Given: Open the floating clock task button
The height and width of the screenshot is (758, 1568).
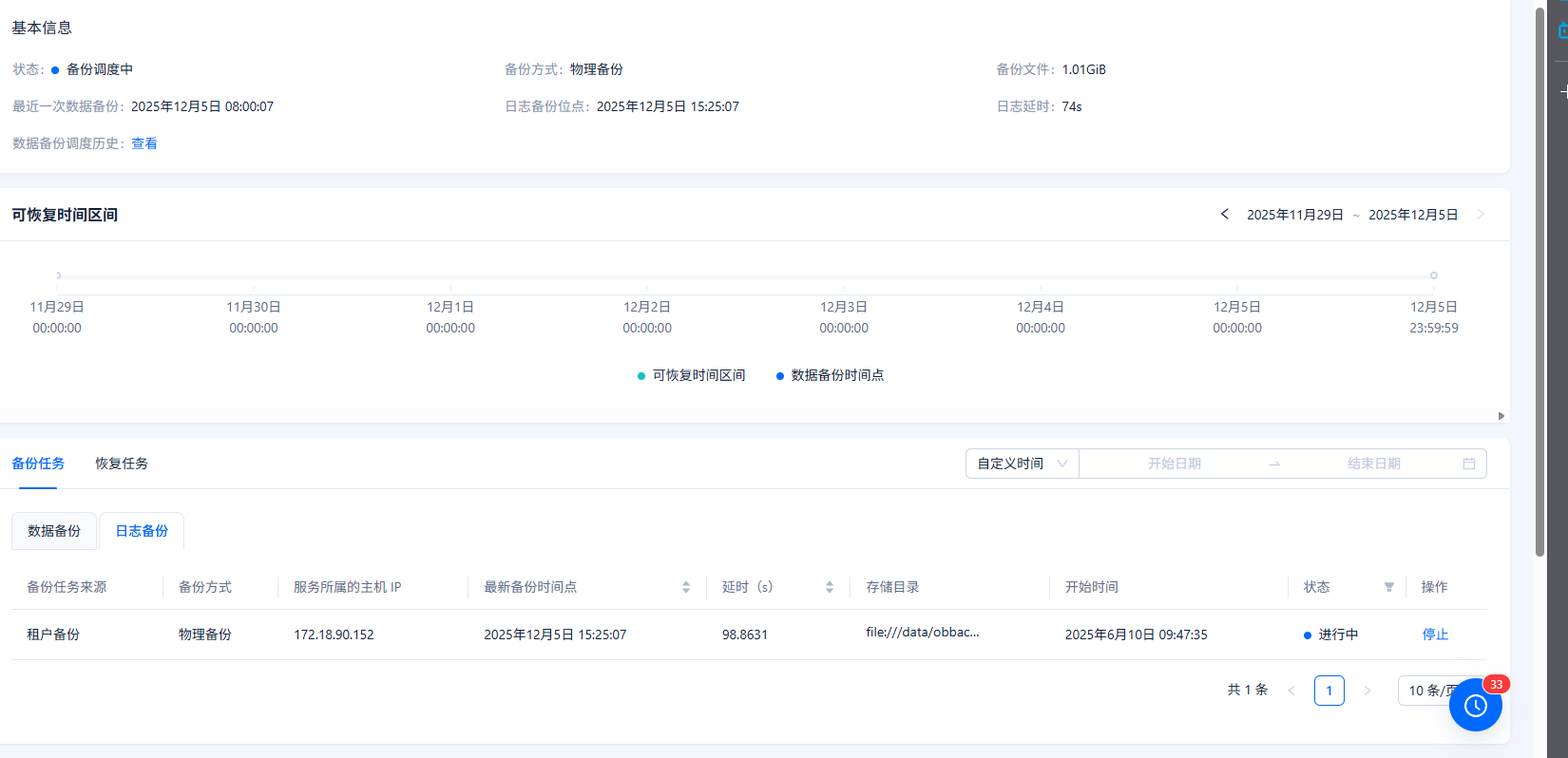Looking at the screenshot, I should pos(1475,705).
